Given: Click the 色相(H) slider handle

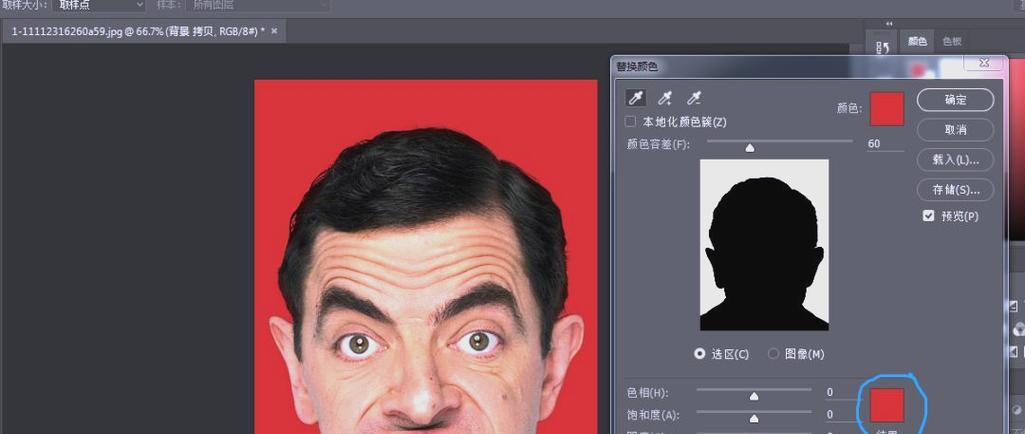Looking at the screenshot, I should [x=754, y=397].
